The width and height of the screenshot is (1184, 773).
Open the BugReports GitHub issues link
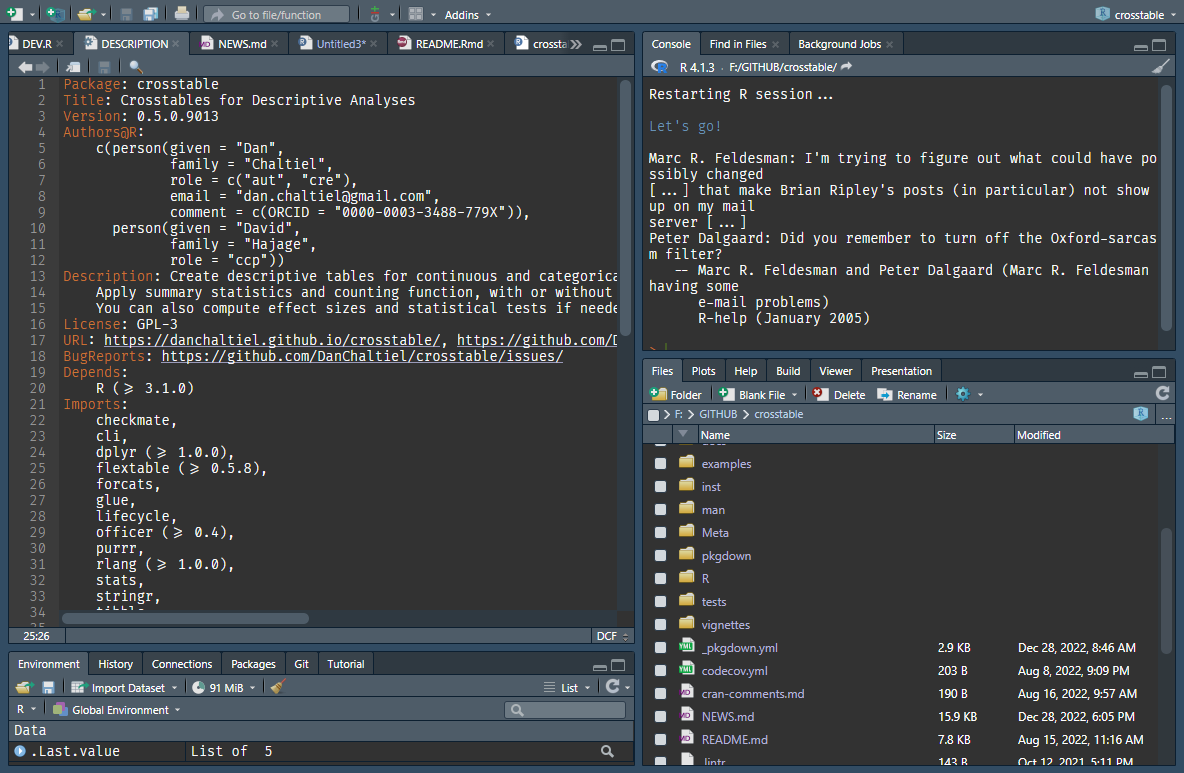pyautogui.click(x=362, y=356)
